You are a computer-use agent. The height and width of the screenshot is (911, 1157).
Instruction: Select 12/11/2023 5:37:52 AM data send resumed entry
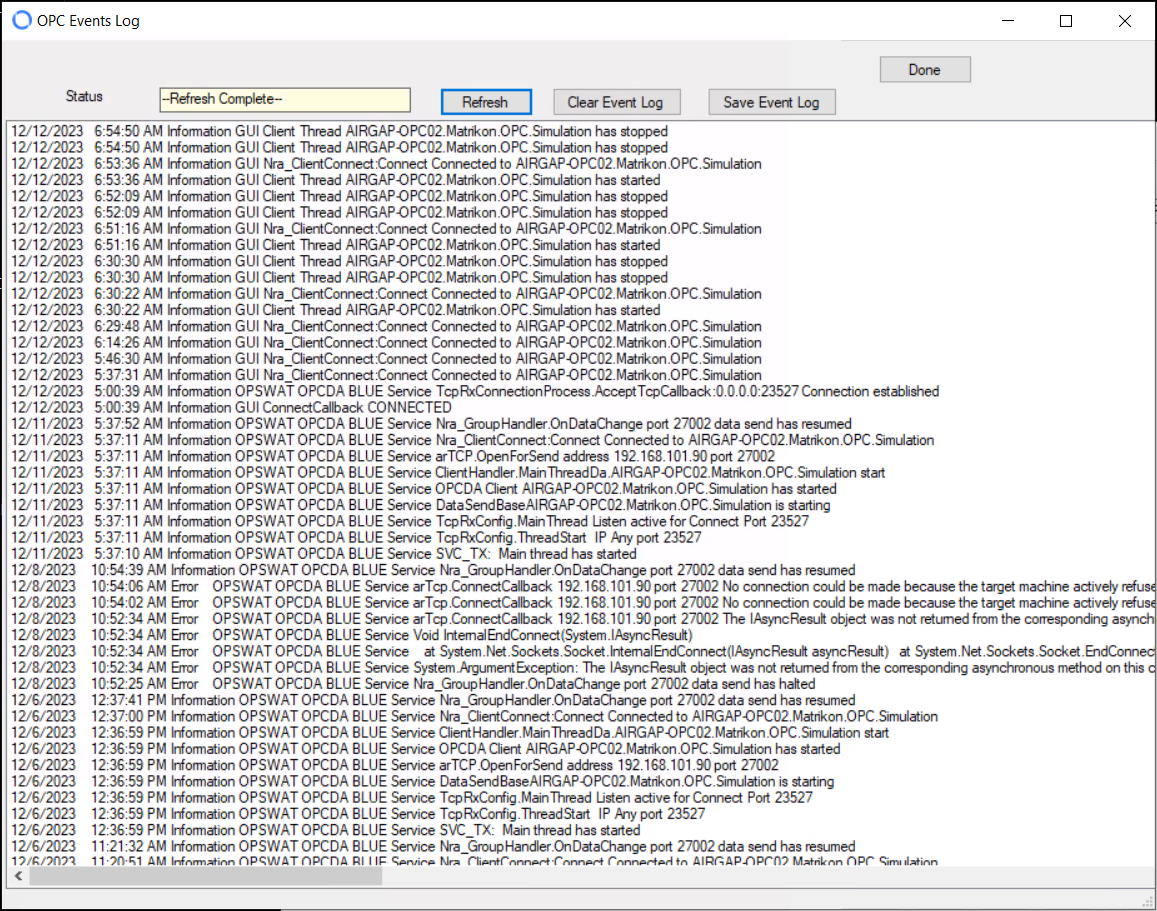click(x=432, y=423)
